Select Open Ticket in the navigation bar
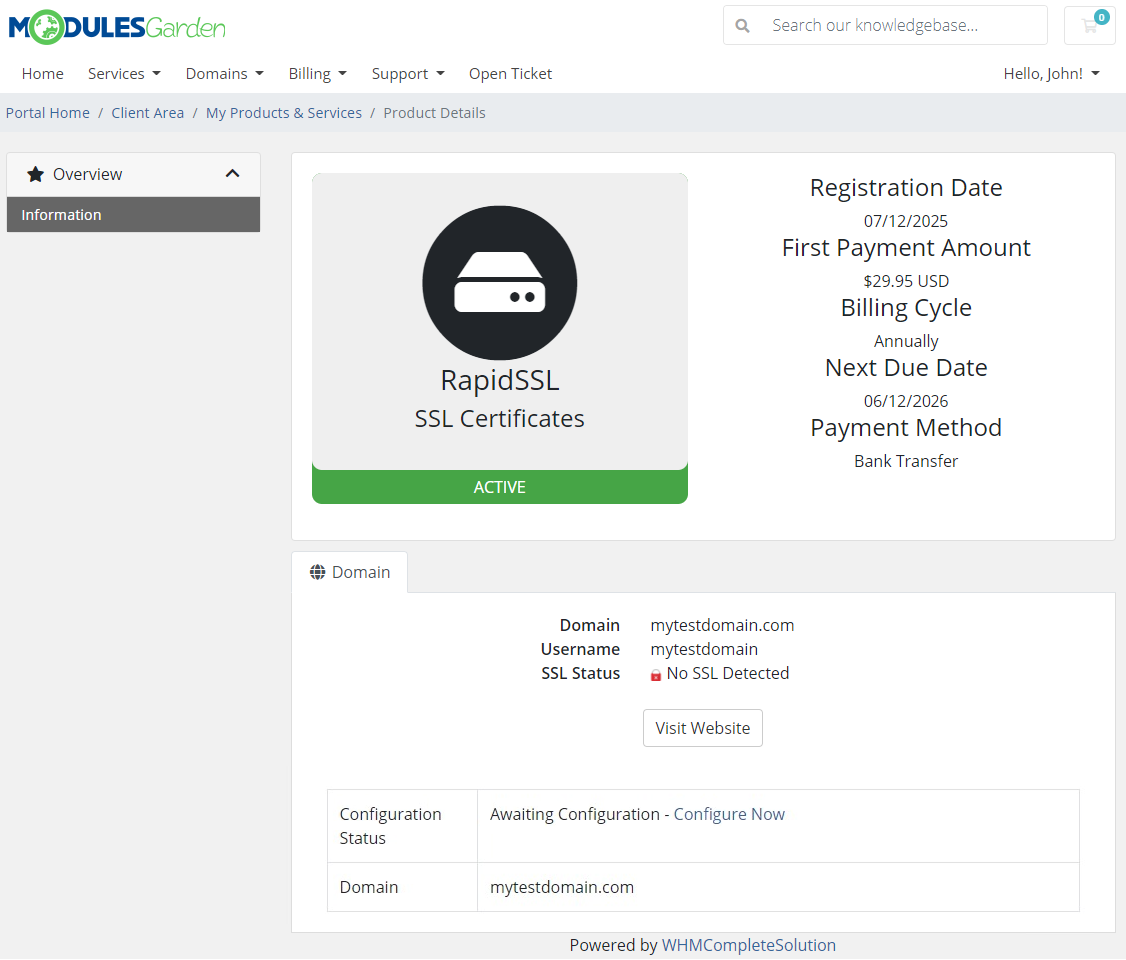1126x960 pixels. coord(510,73)
